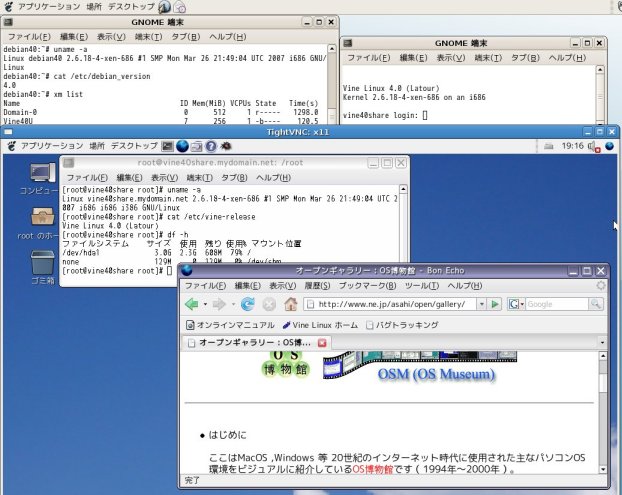This screenshot has width=622, height=495.
Task: Open the back history dropdown arrow
Action: click(205, 304)
